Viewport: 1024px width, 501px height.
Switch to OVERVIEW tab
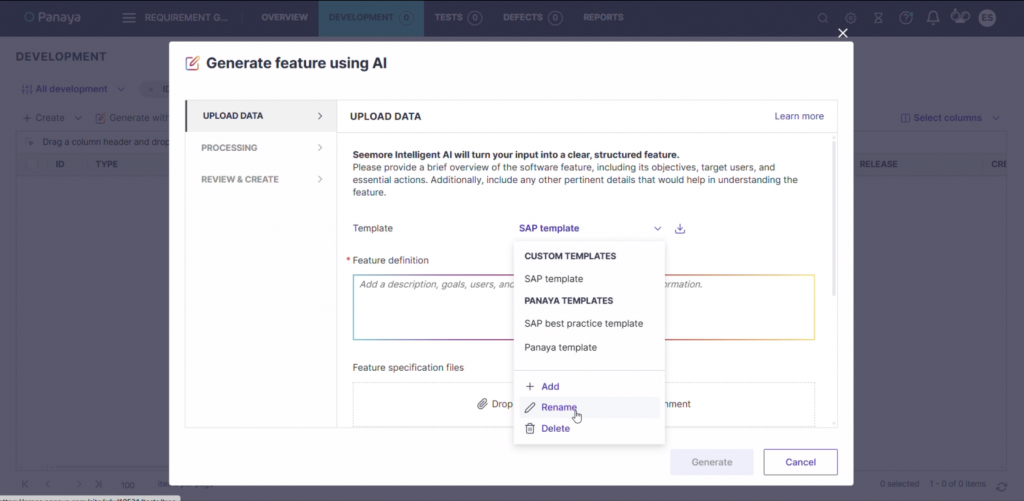[x=285, y=18]
